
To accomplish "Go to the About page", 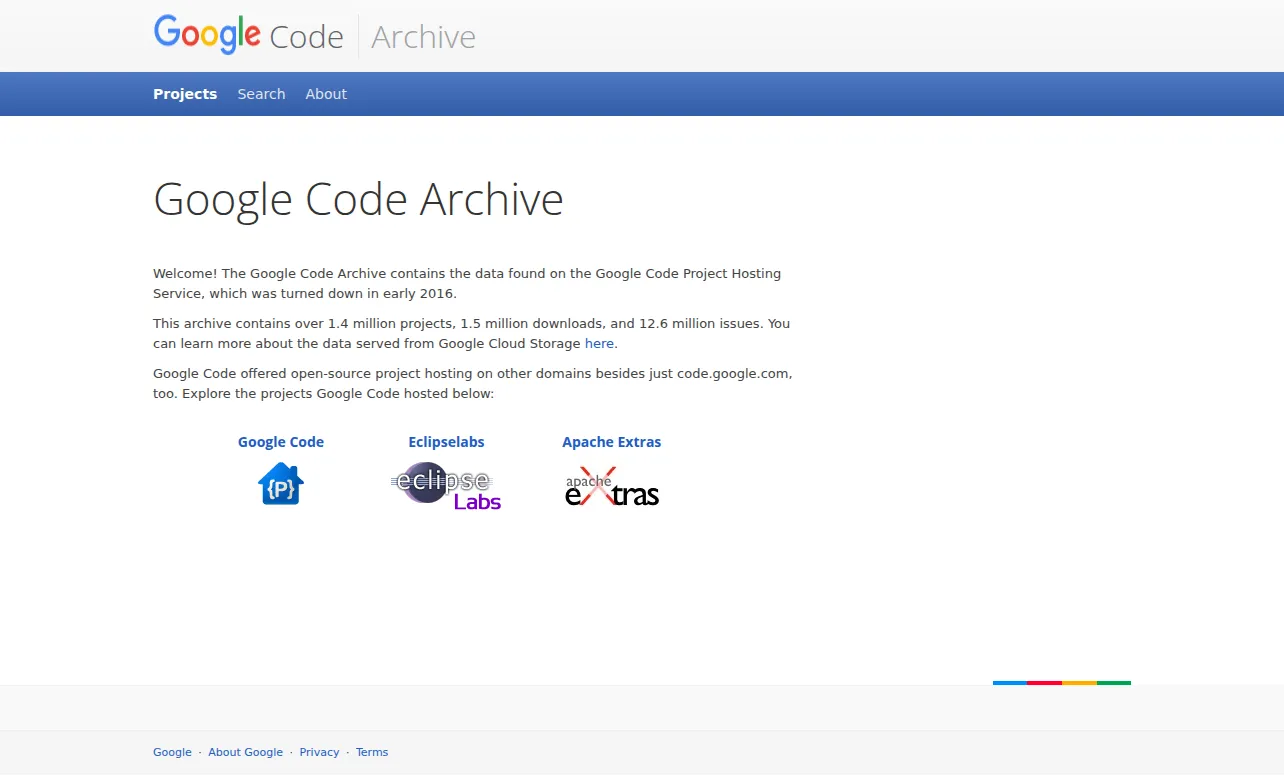I will point(326,94).
